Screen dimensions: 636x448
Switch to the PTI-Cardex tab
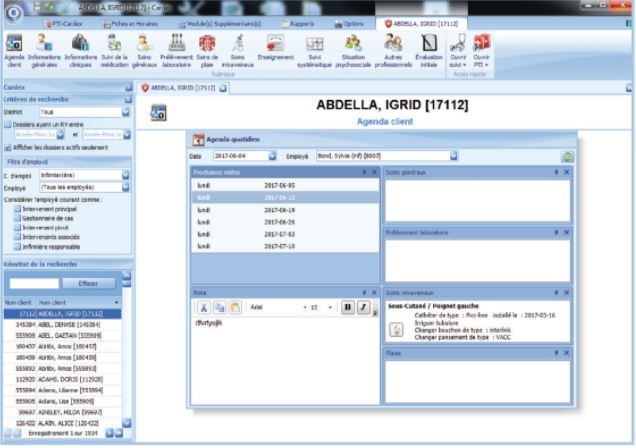pyautogui.click(x=63, y=24)
